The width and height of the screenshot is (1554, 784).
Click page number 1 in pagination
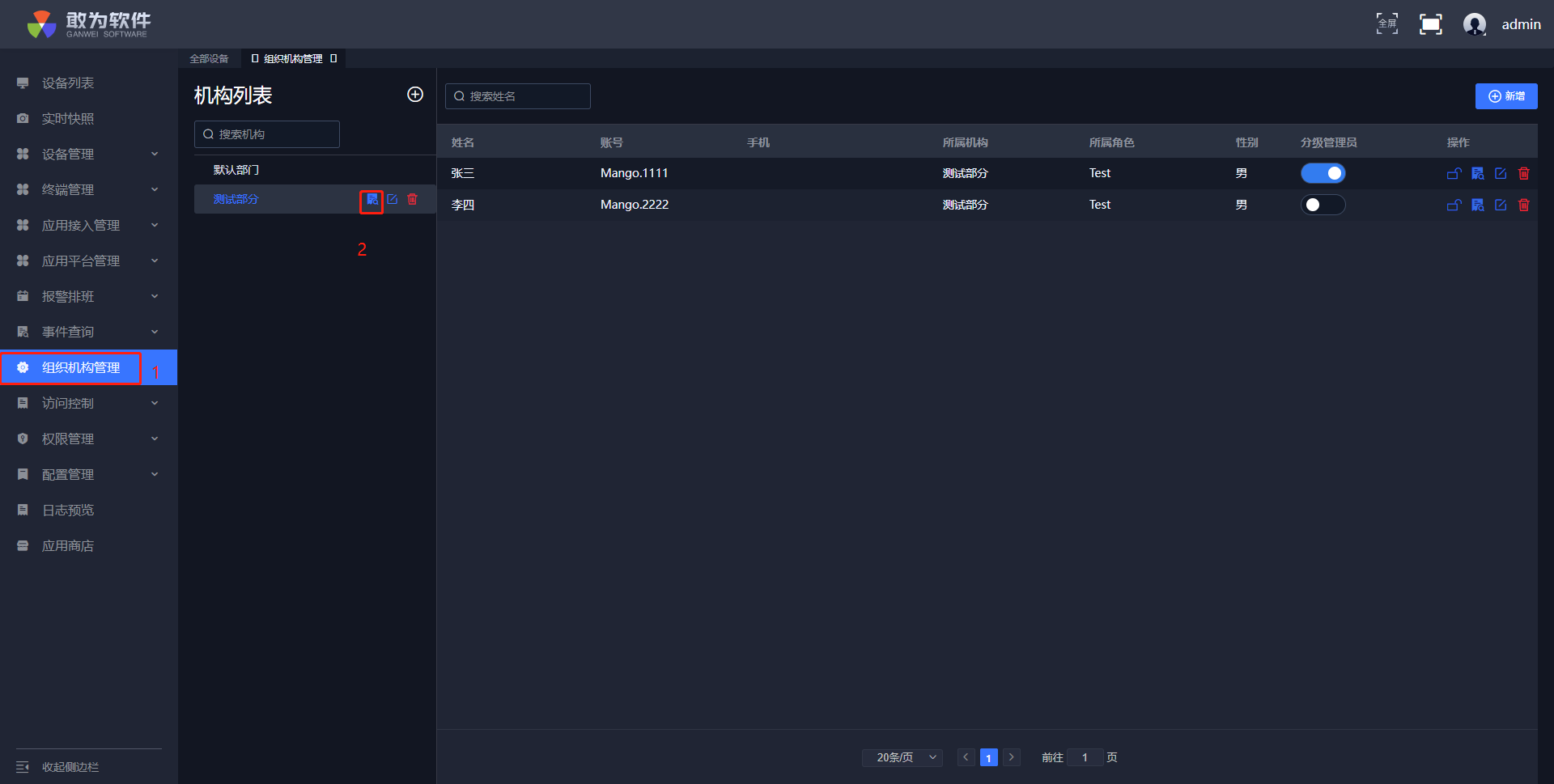click(x=988, y=757)
